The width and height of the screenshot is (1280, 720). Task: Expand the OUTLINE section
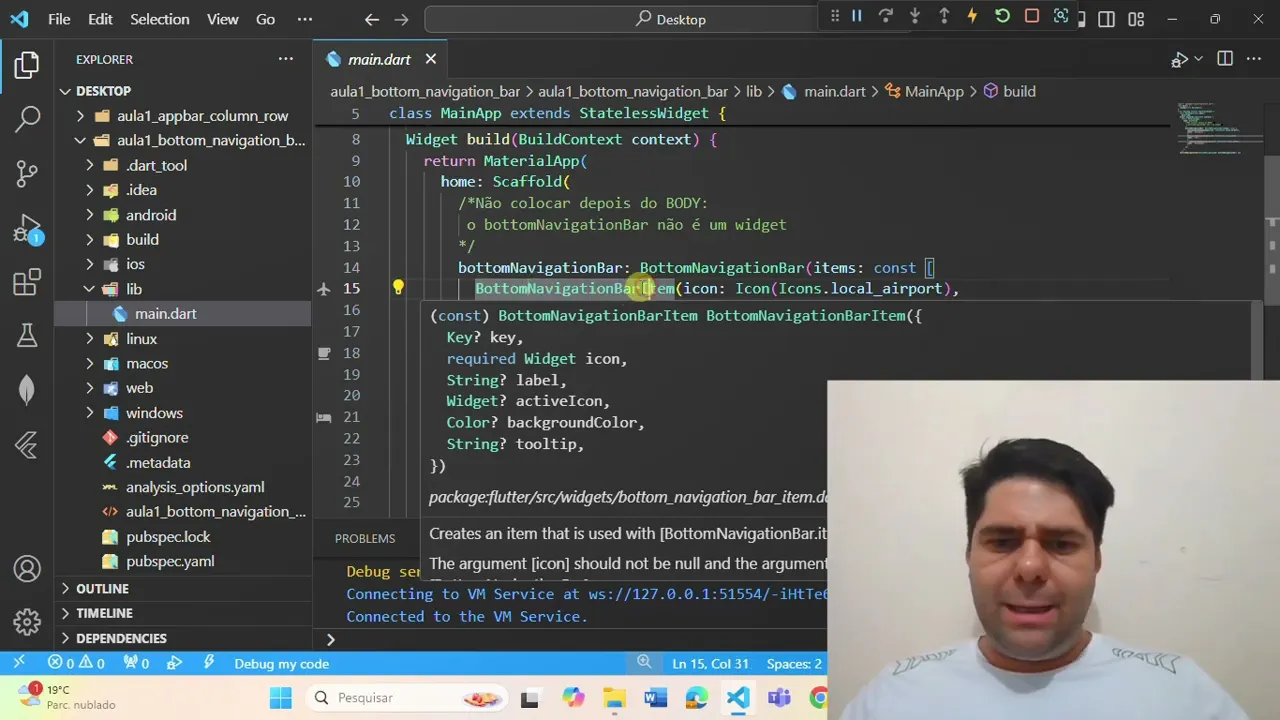pos(182,589)
